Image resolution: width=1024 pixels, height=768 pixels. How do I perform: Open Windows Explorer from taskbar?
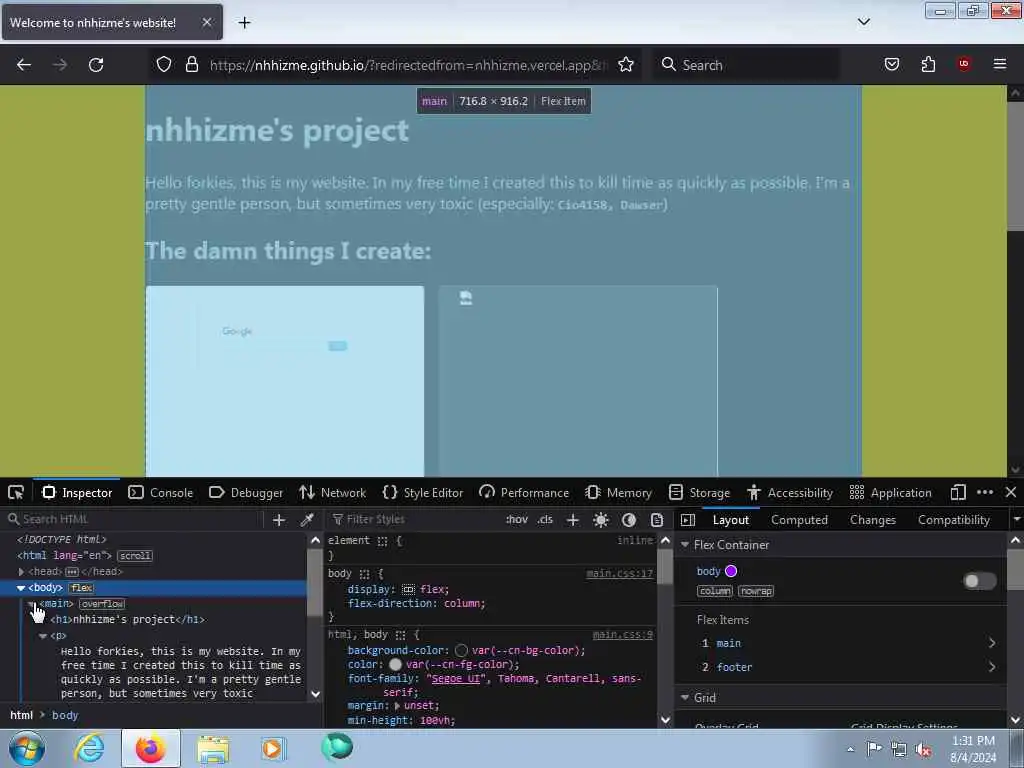(213, 749)
